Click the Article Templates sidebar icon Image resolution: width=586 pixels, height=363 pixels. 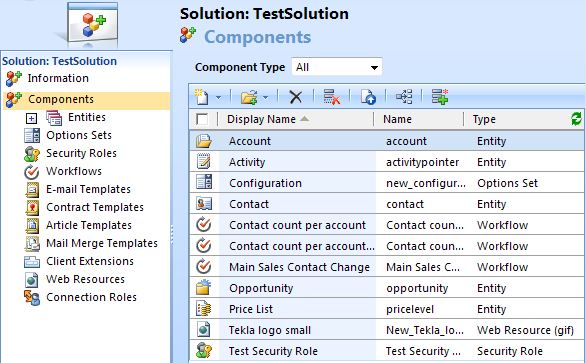click(32, 225)
